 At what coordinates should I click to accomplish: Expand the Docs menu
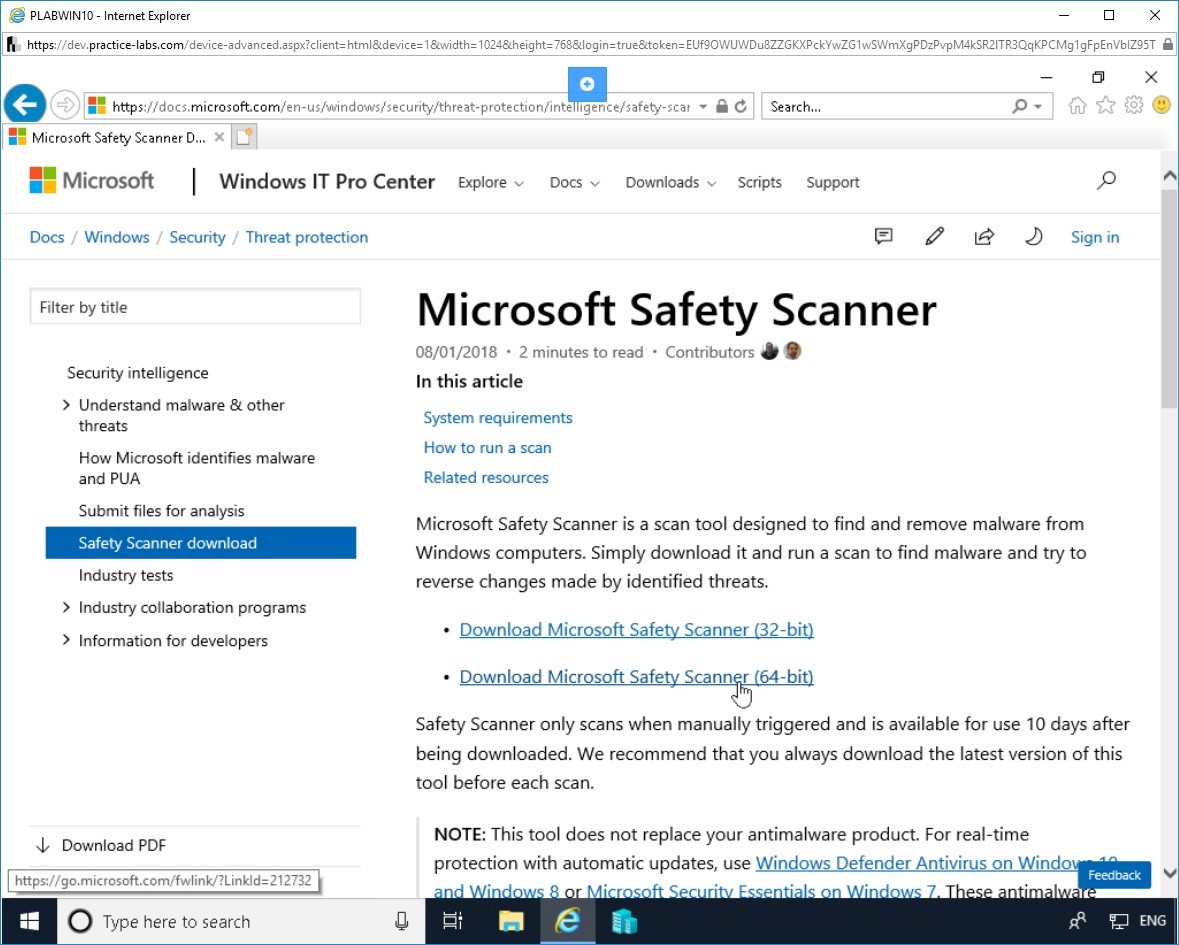click(x=574, y=183)
